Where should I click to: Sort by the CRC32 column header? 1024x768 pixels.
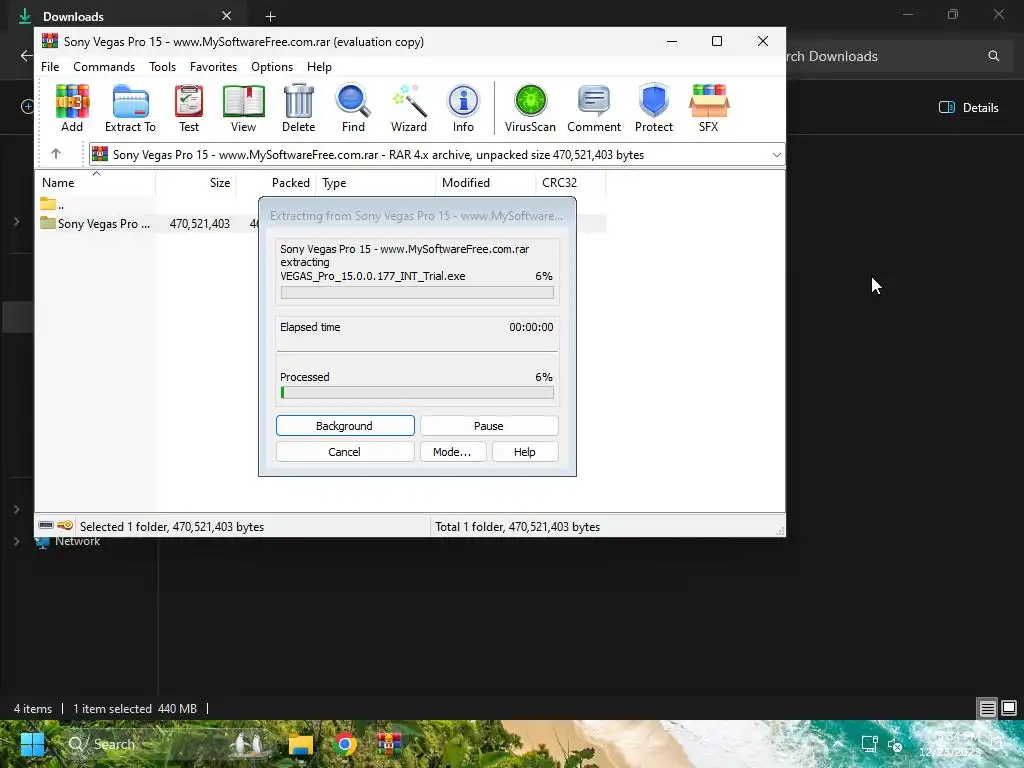[571, 183]
